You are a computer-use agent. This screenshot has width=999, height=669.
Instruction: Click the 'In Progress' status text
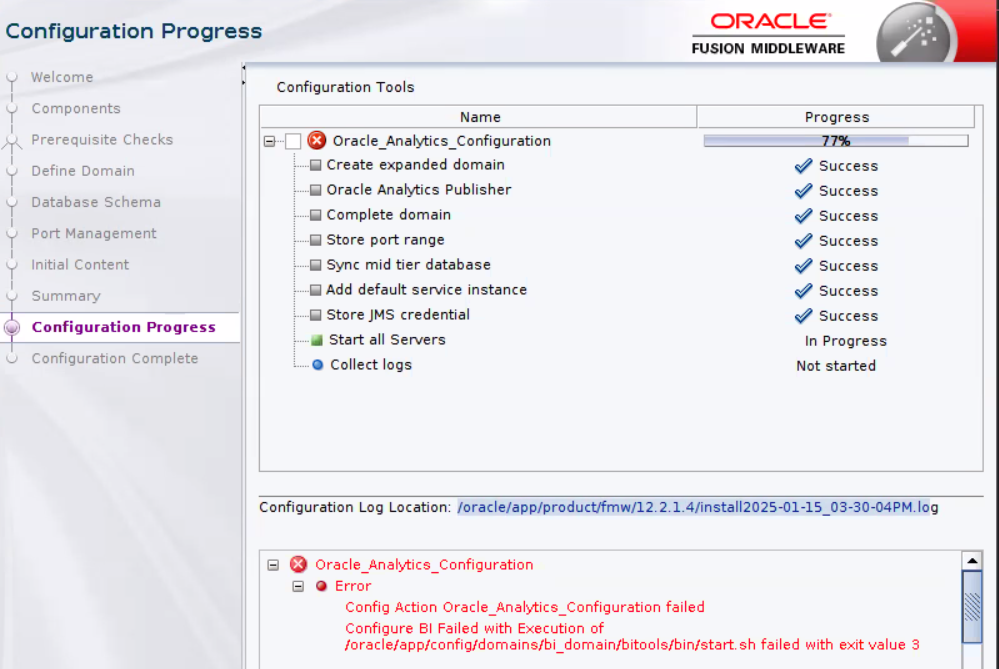pyautogui.click(x=845, y=341)
